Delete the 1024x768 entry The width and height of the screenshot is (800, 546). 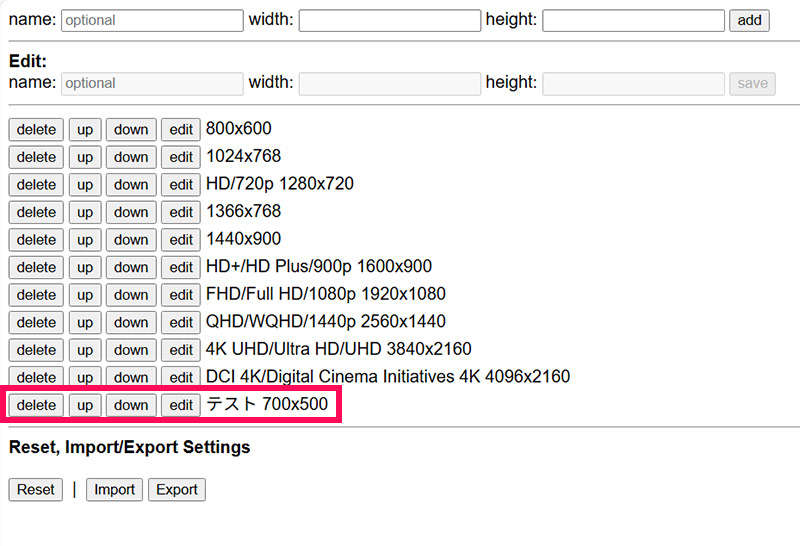coord(36,157)
